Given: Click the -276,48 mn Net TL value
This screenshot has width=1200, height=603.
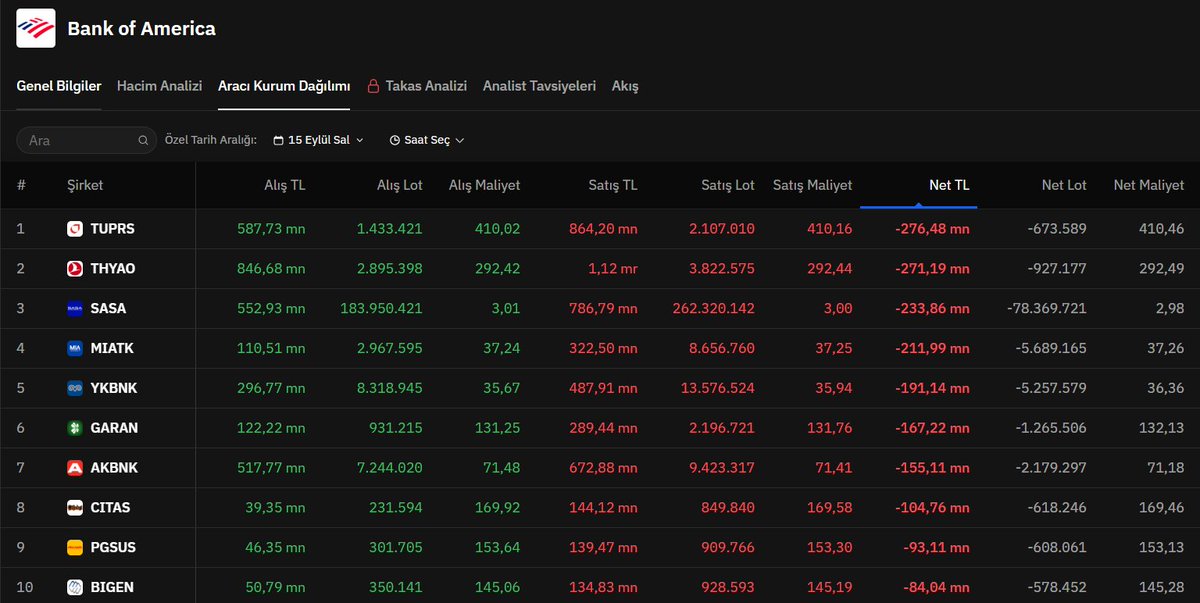Looking at the screenshot, I should click(x=932, y=229).
